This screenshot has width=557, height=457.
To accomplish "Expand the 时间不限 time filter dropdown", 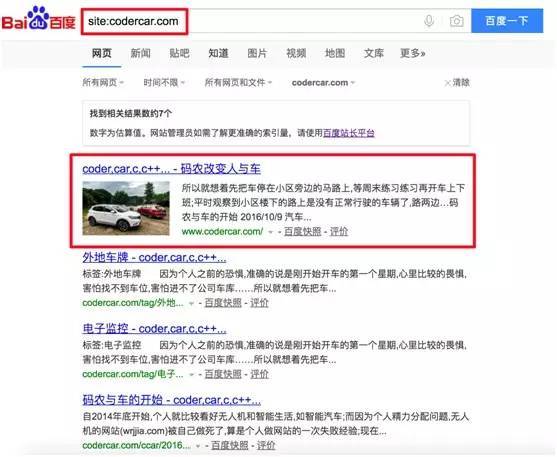I will click(x=164, y=83).
